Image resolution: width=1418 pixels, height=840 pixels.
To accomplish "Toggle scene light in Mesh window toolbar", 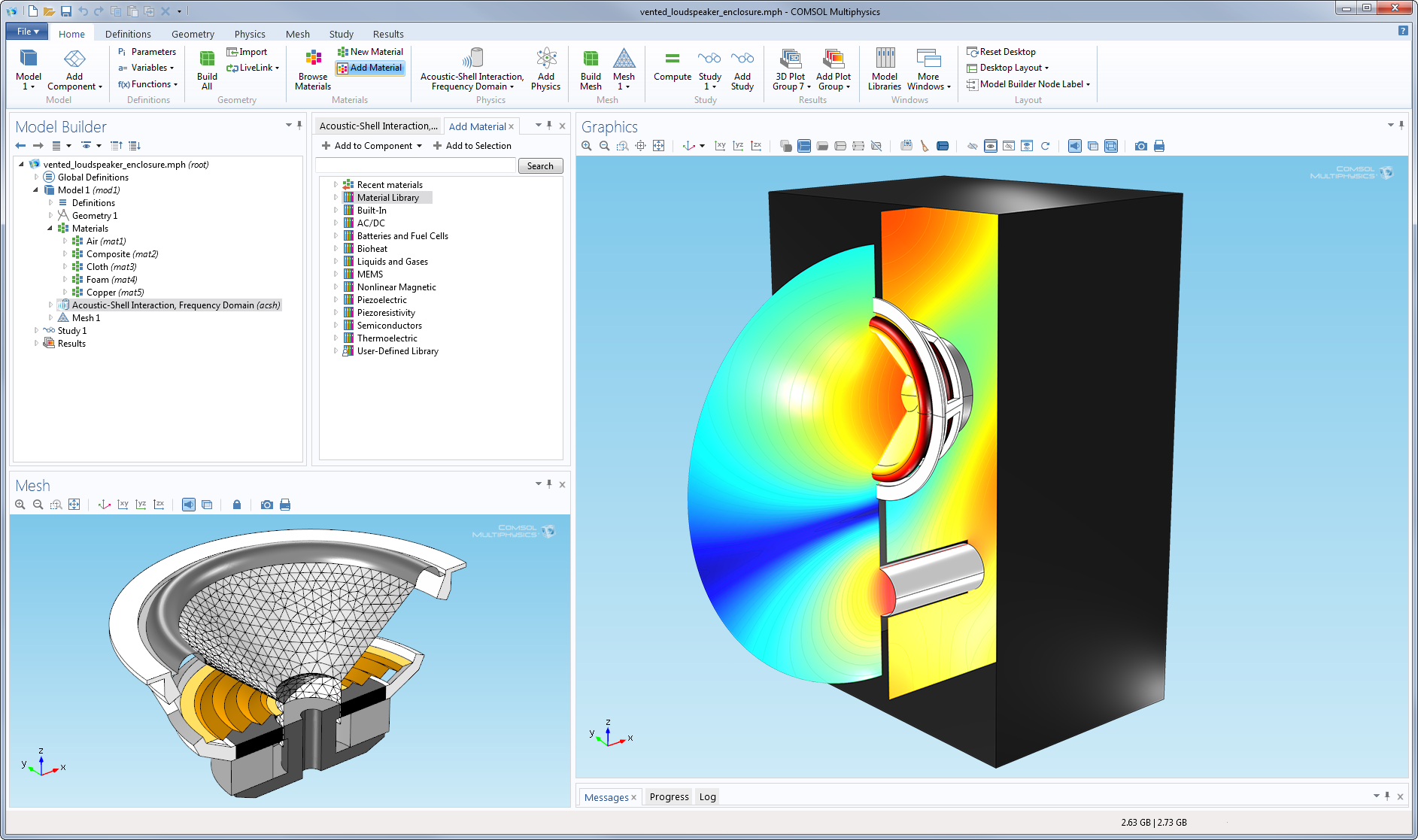I will click(189, 505).
